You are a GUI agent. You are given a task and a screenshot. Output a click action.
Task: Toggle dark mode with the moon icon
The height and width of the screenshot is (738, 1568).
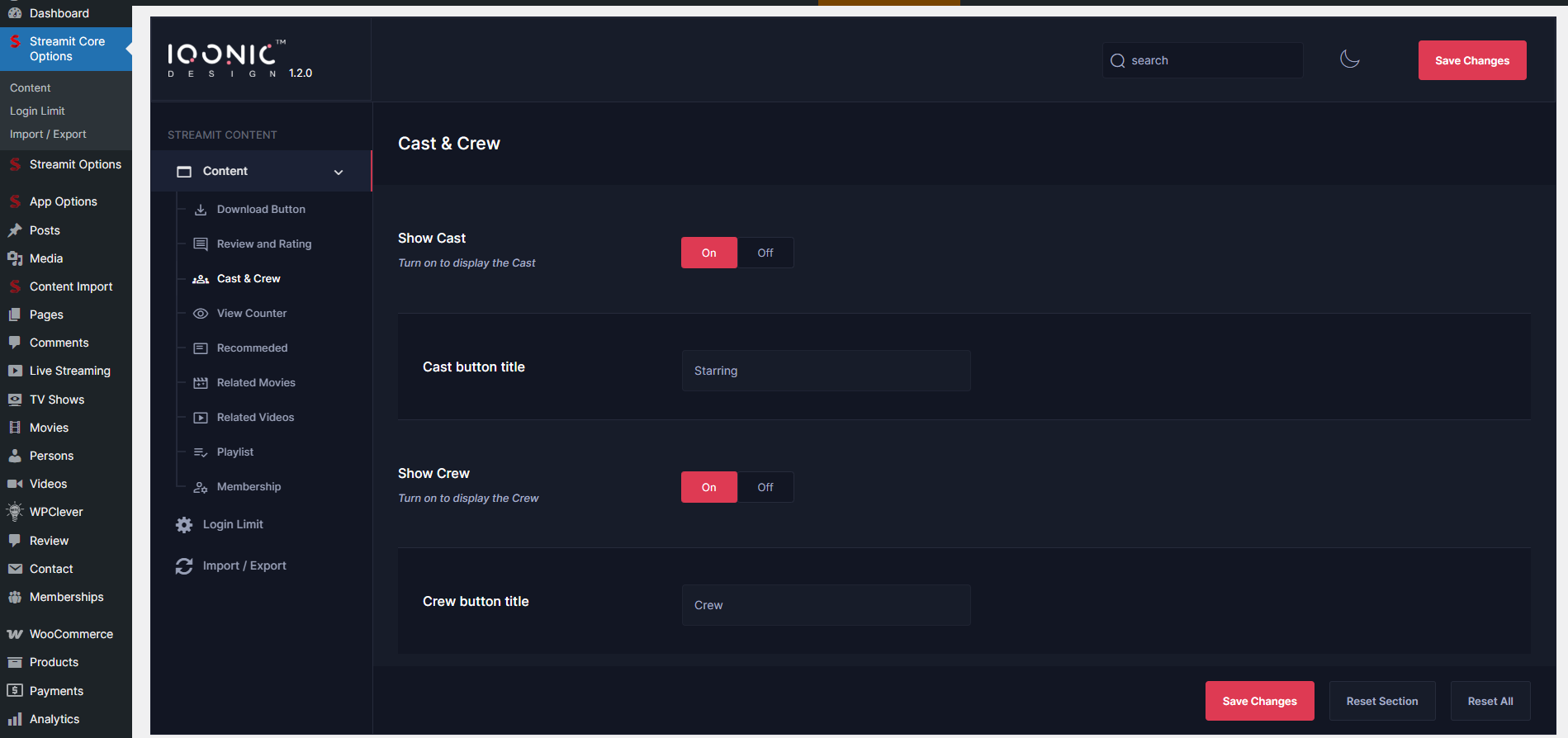point(1349,59)
